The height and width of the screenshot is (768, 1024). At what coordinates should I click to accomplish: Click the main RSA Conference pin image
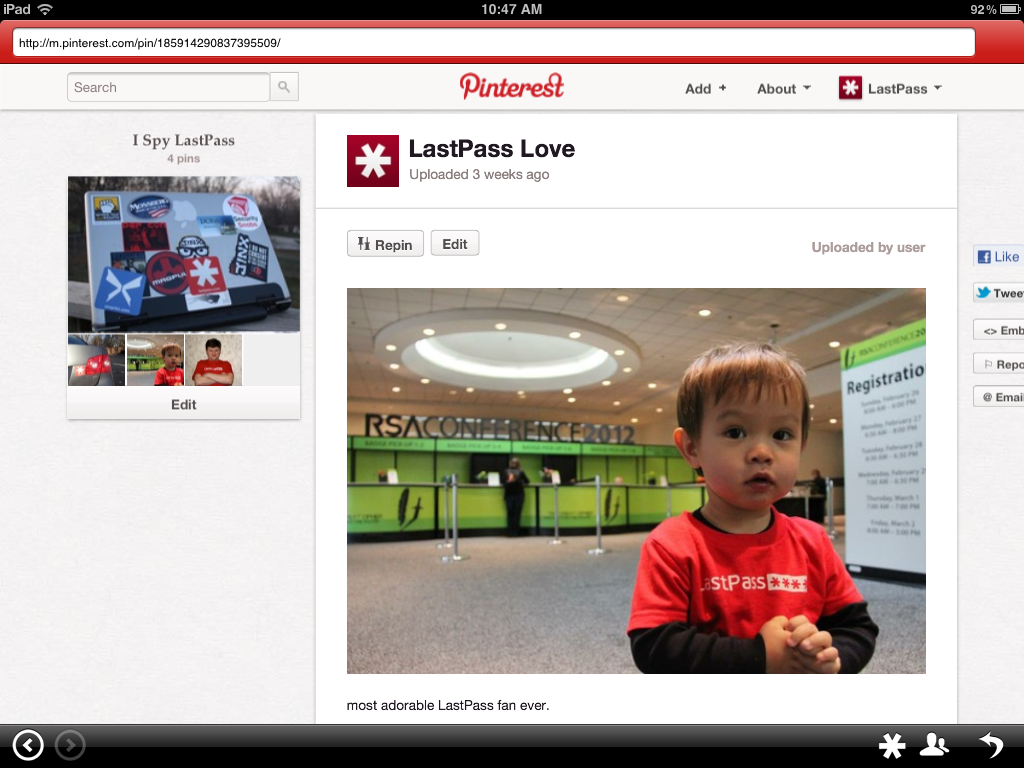(636, 481)
